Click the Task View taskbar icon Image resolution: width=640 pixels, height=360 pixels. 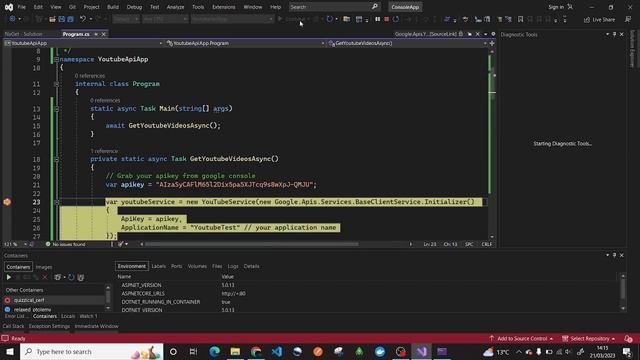point(193,351)
